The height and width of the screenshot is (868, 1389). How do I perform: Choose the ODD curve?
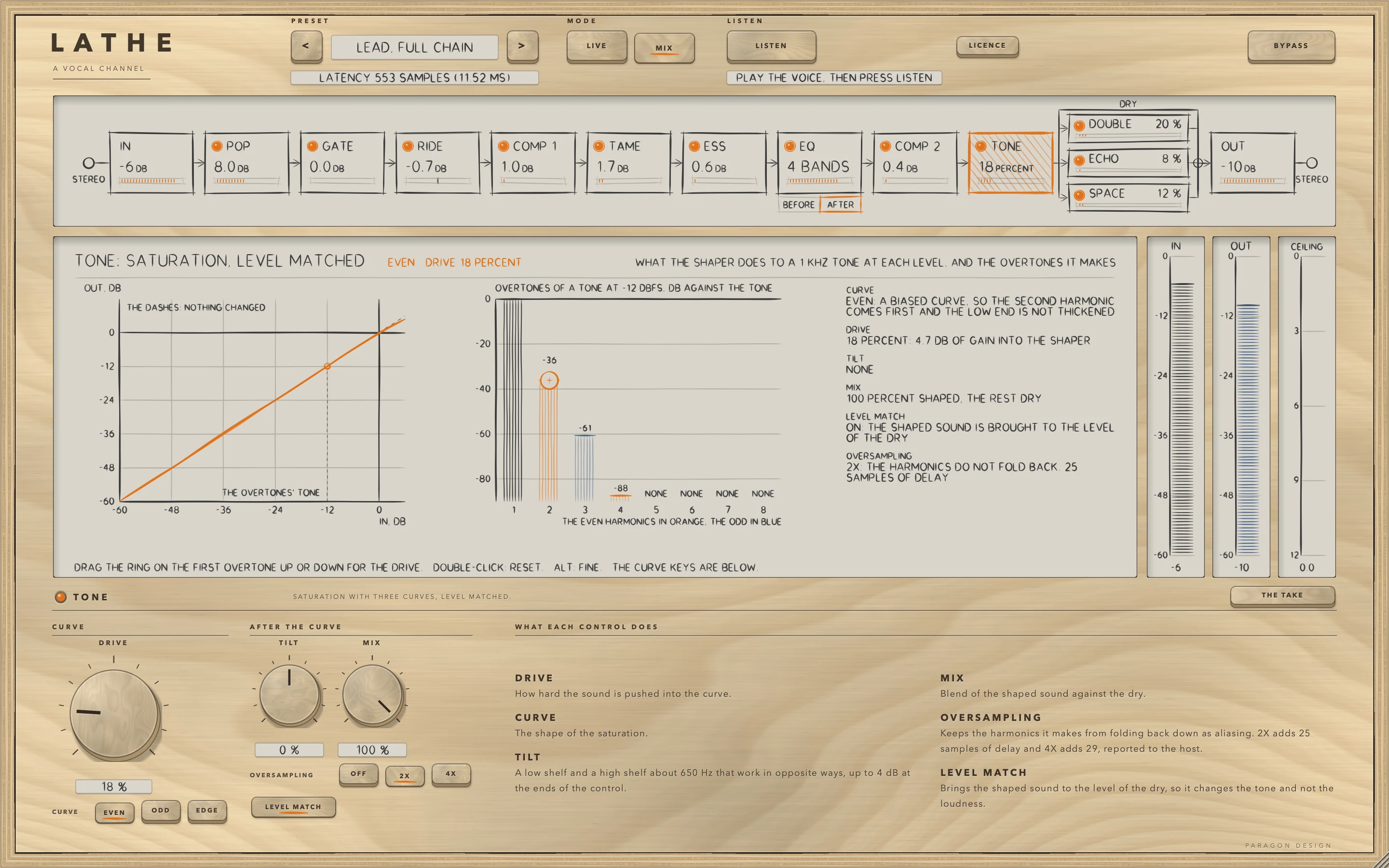pos(161,811)
